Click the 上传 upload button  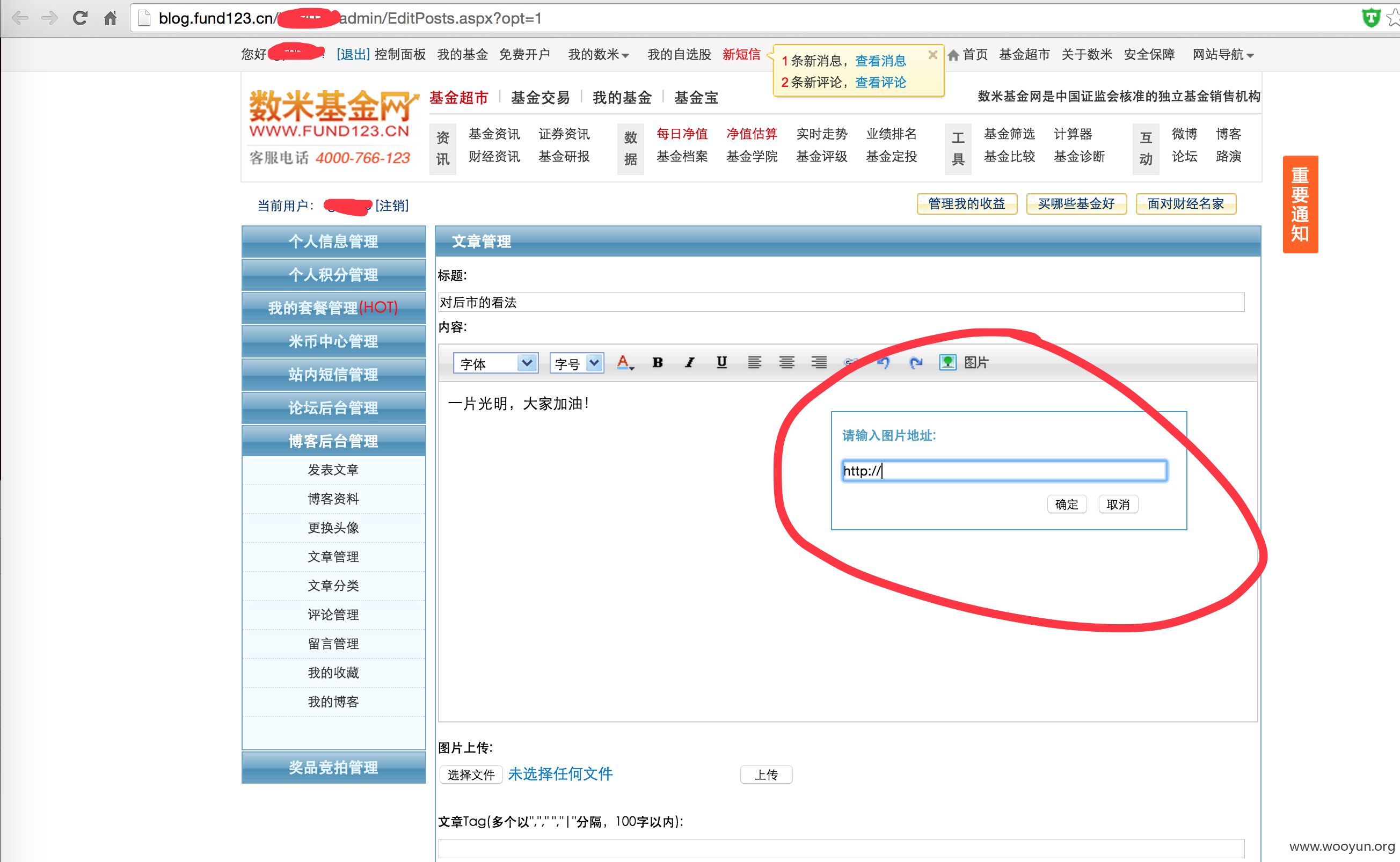766,775
